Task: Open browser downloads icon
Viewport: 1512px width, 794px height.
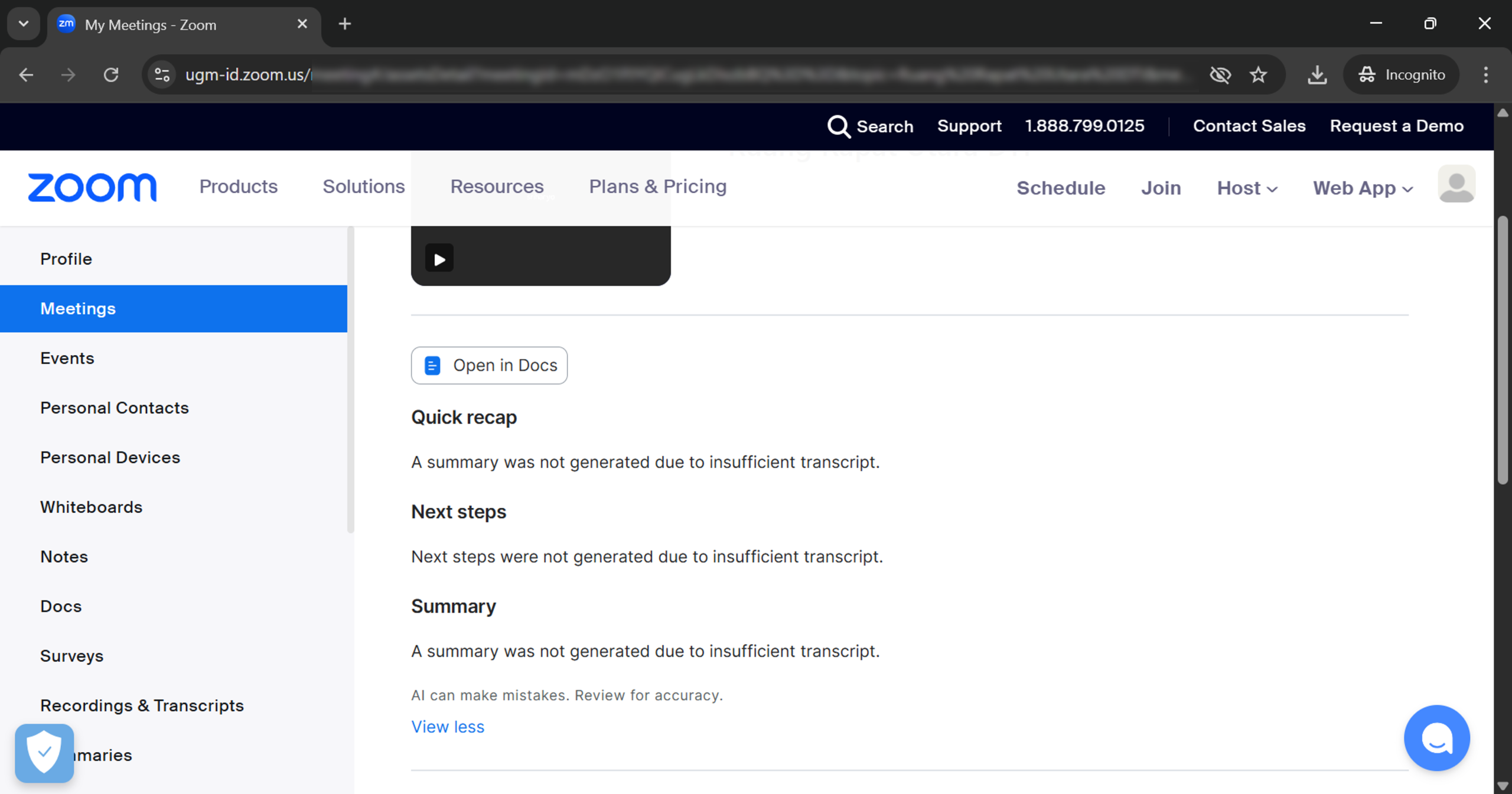Action: click(x=1317, y=74)
